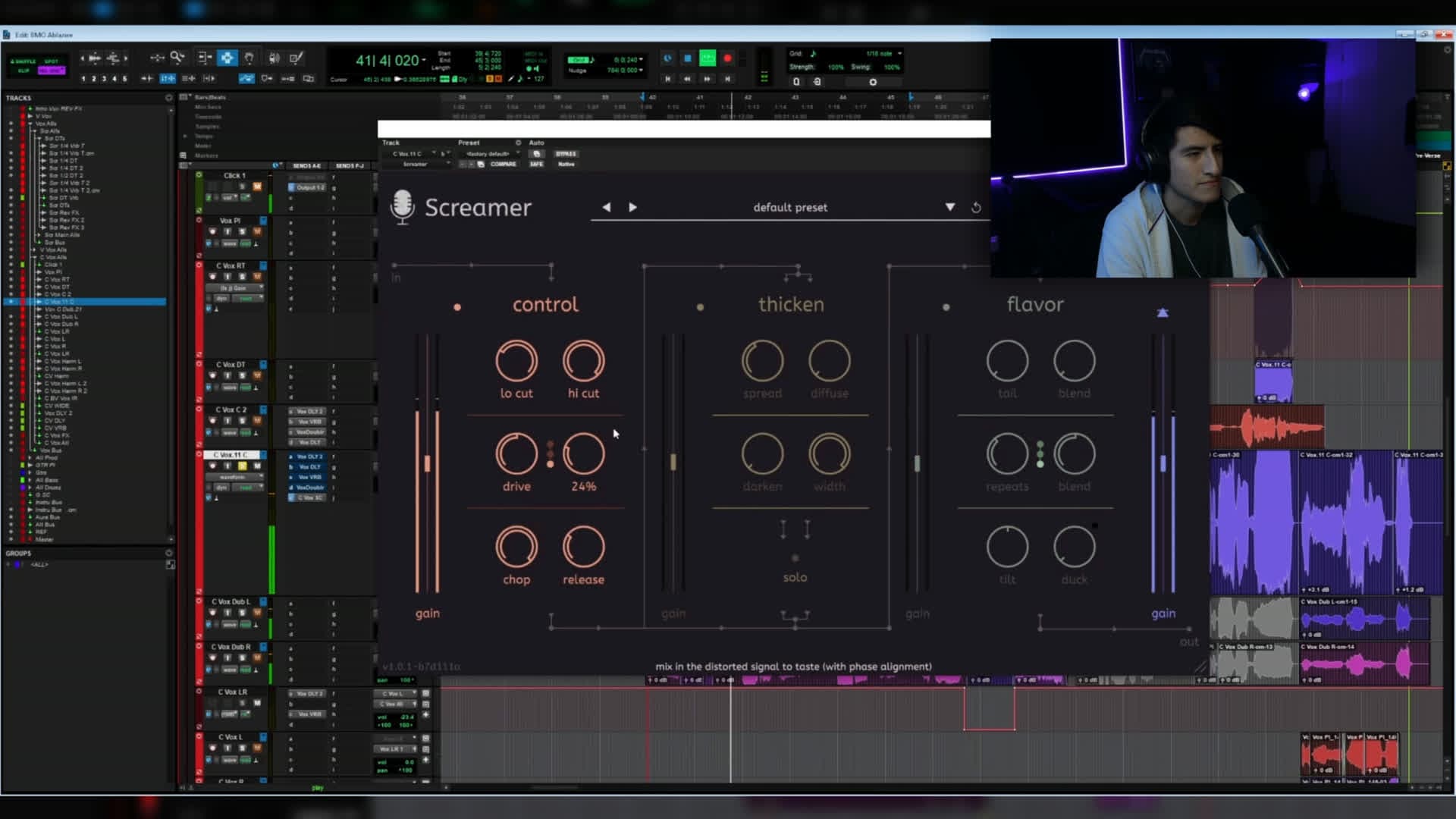This screenshot has height=819, width=1456.
Task: Toggle the control section power dot
Action: pyautogui.click(x=457, y=307)
